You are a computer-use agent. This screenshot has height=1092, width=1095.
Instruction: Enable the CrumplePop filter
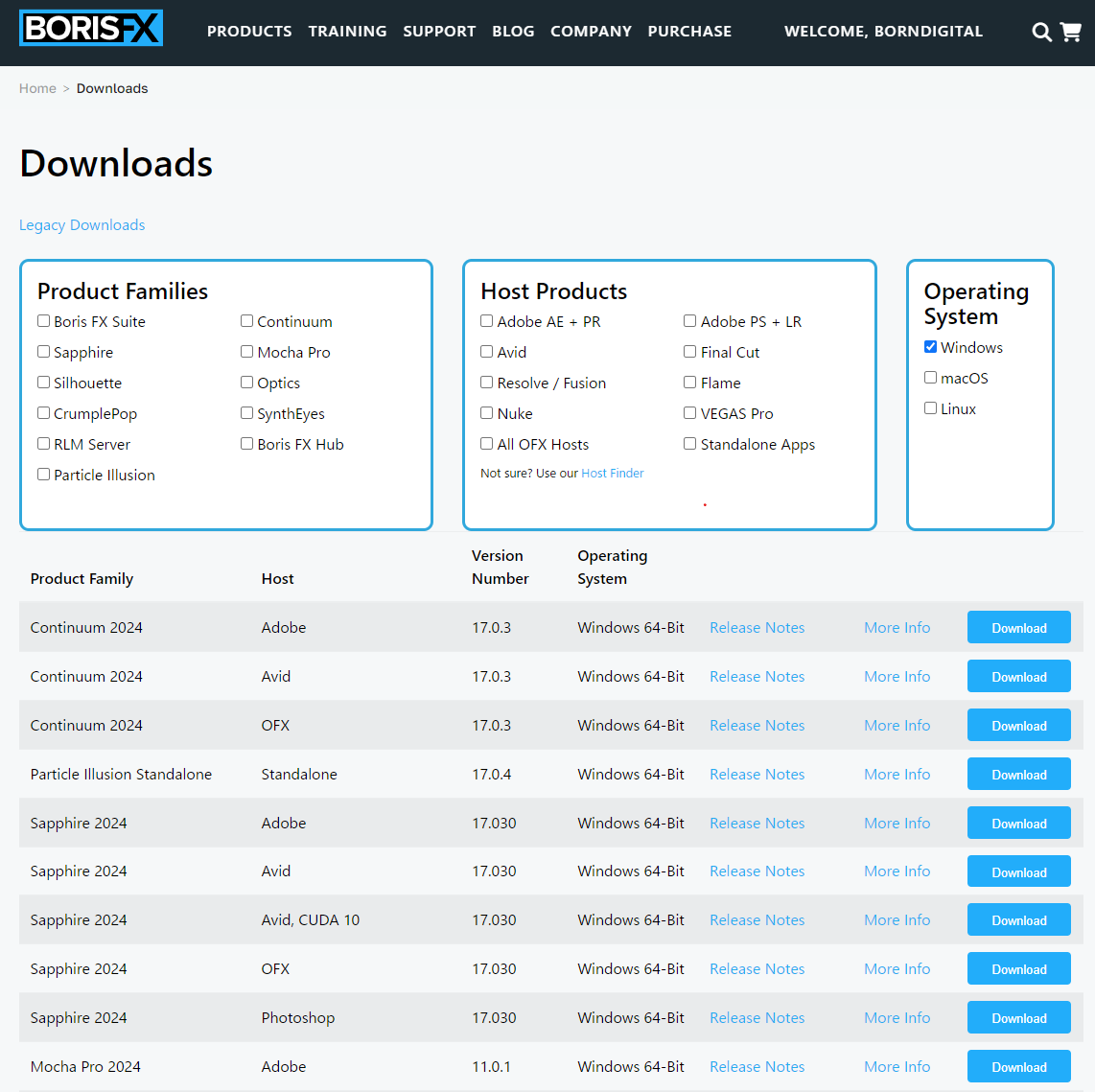point(43,412)
